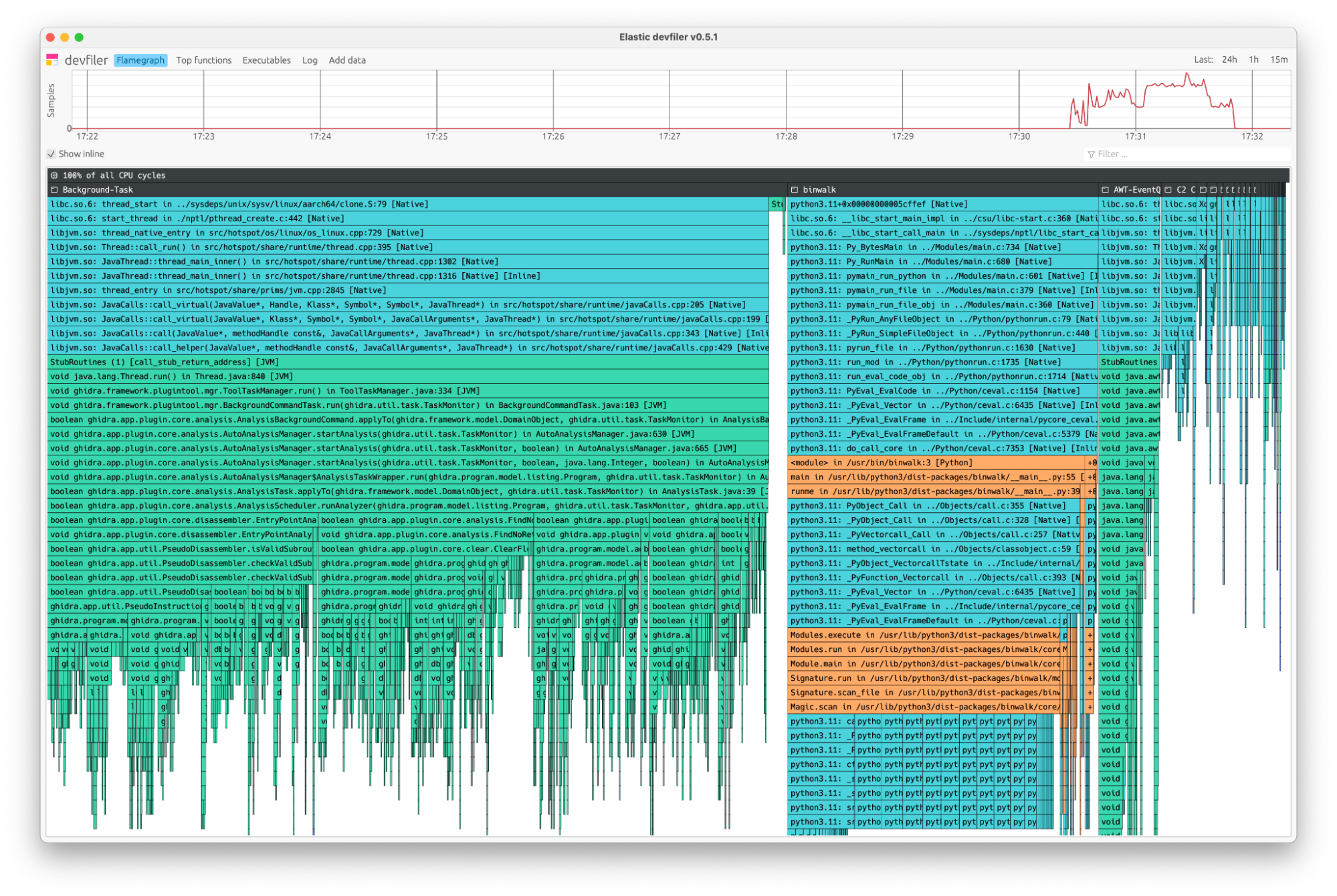Select the 15m time range
The image size is (1337, 896).
click(x=1279, y=60)
